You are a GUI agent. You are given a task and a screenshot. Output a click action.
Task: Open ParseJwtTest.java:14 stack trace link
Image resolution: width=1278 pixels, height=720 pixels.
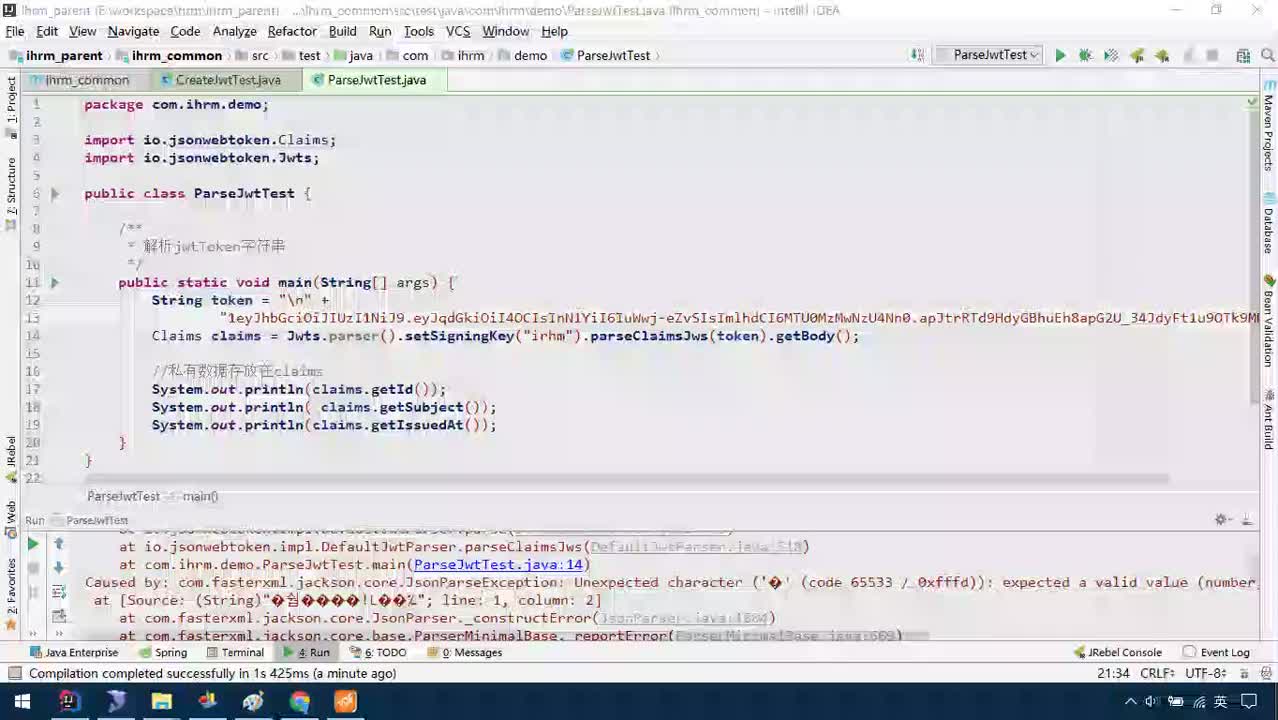pos(498,565)
